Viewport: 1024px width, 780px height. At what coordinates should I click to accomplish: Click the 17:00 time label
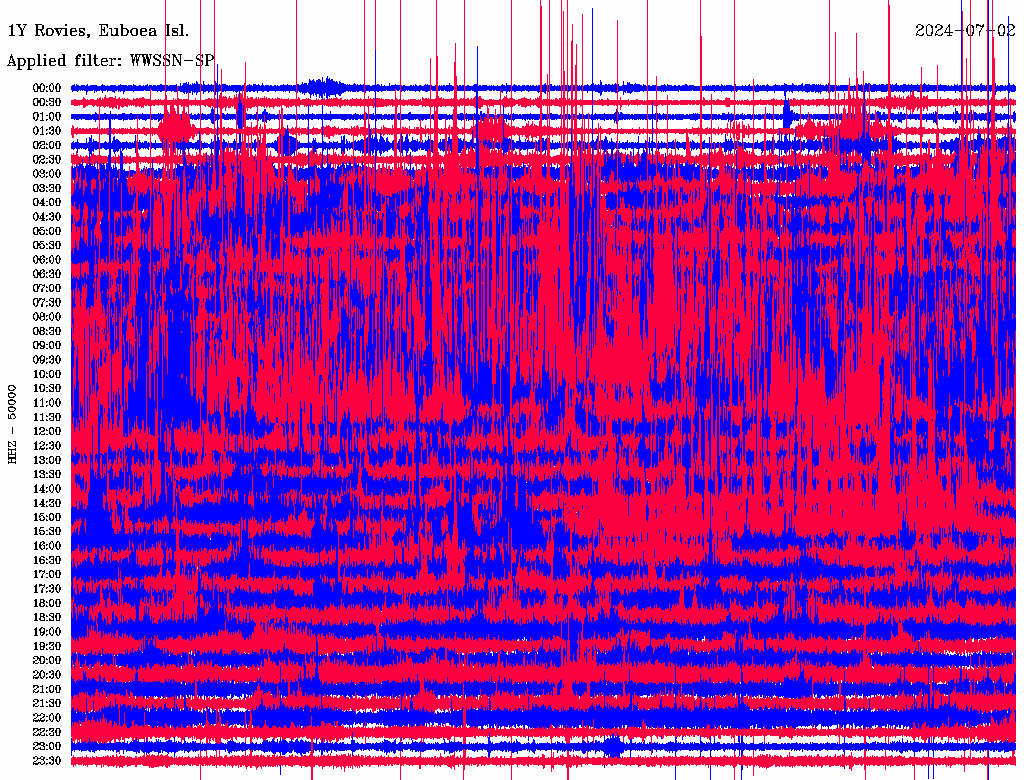[x=48, y=574]
